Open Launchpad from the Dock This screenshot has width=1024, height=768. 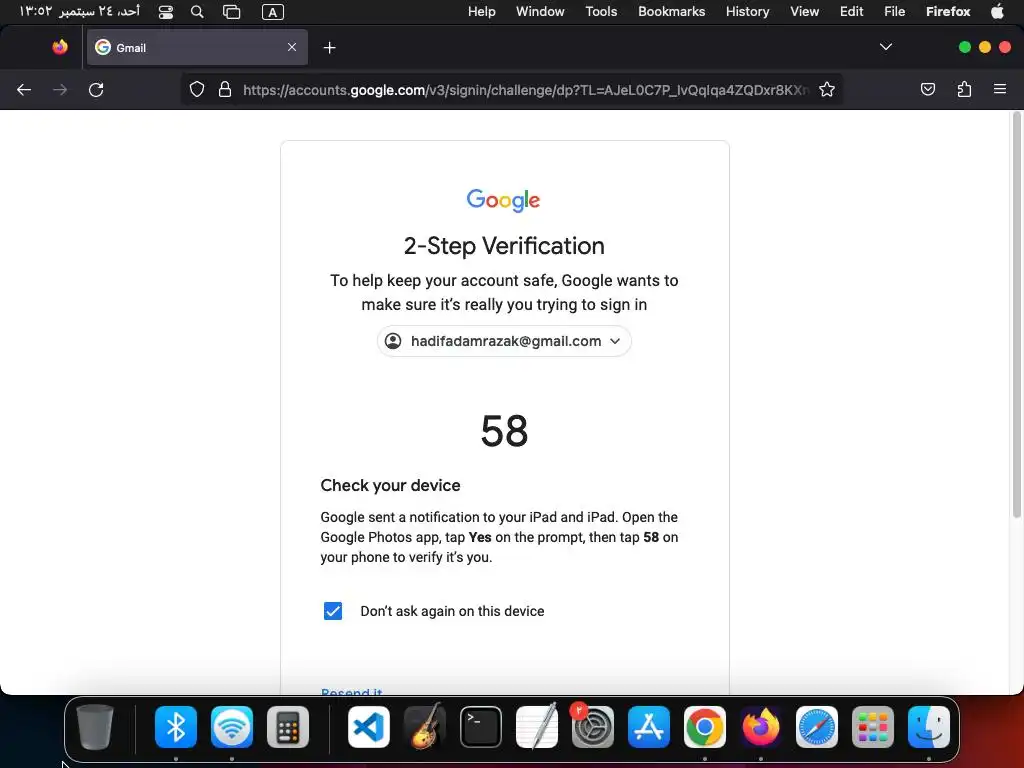873,727
